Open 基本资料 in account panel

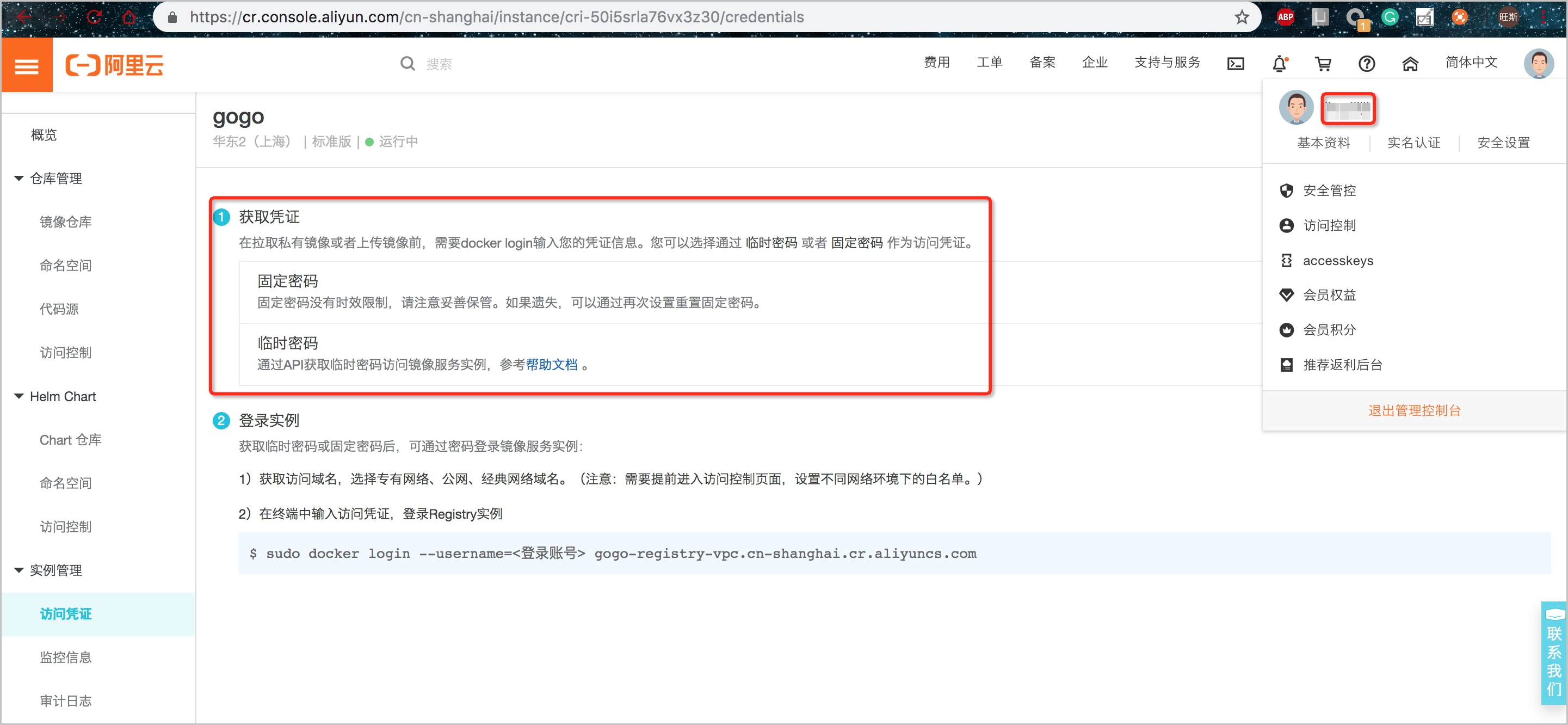(x=1323, y=143)
